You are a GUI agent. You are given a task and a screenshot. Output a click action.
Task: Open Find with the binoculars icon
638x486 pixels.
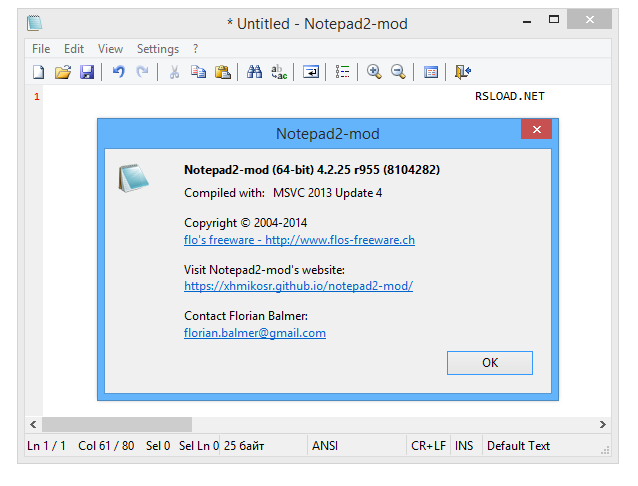255,72
